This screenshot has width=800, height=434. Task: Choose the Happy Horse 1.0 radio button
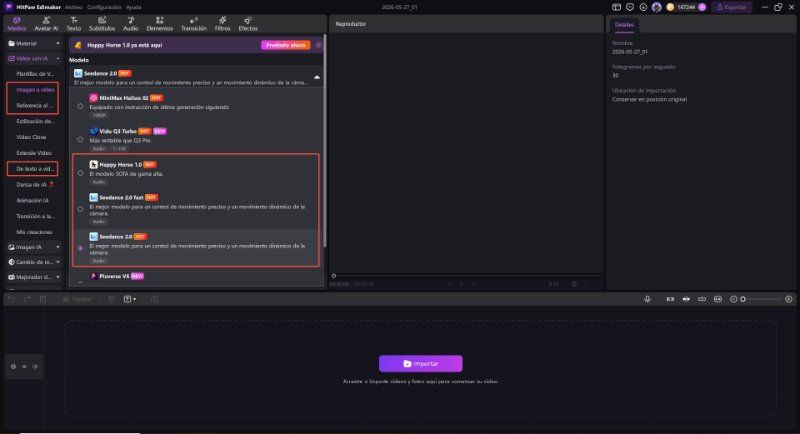[80, 173]
